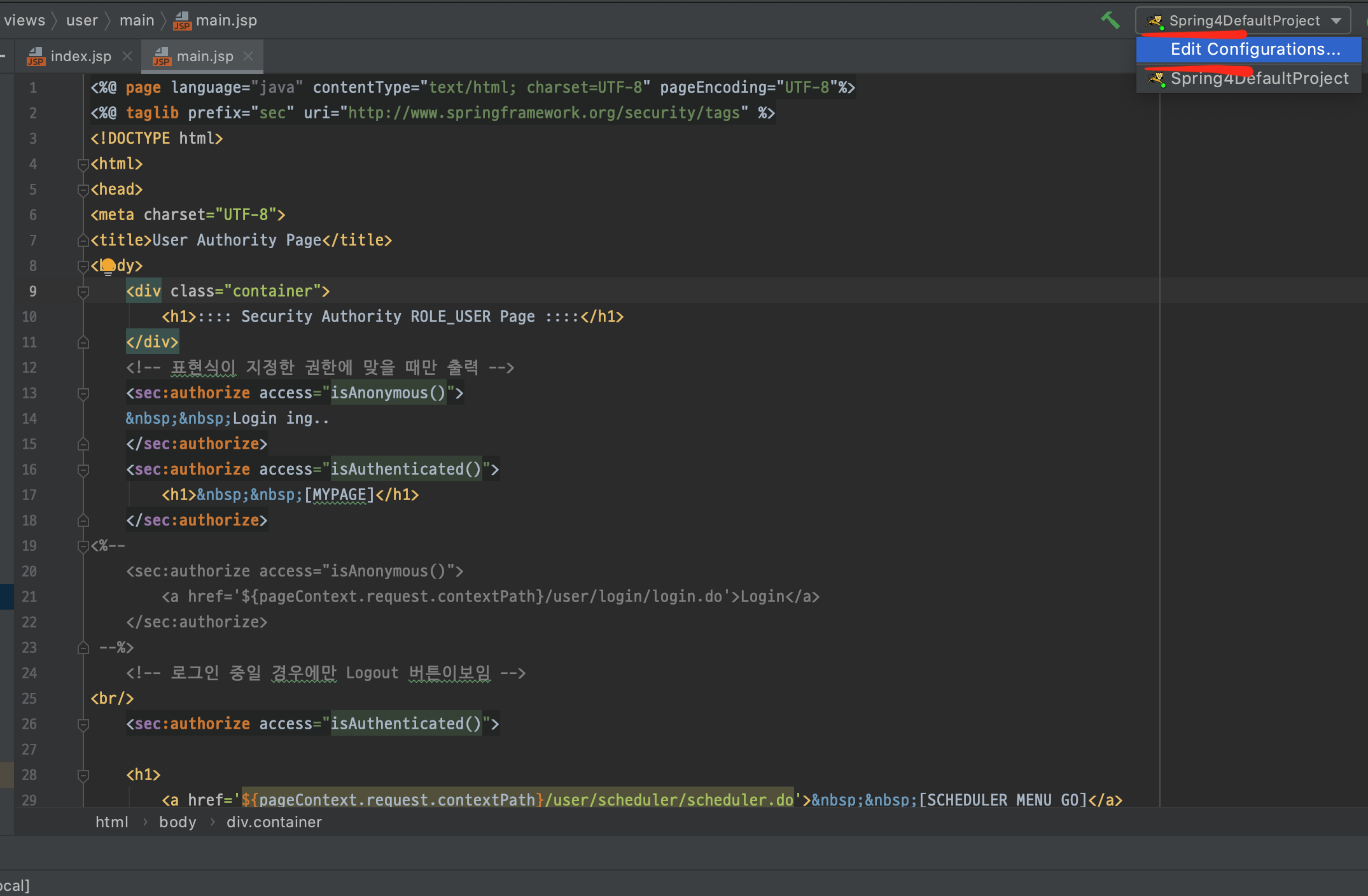
Task: Open the Spring4DefaultProject run configuration dropdown
Action: (1336, 21)
